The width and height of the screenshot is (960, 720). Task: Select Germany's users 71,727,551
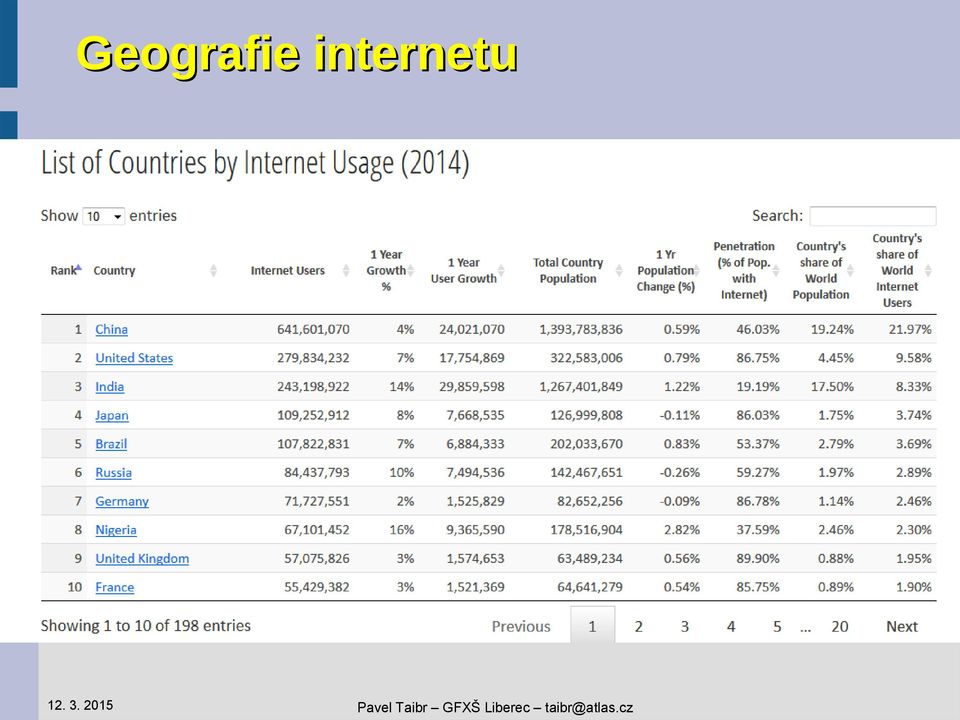(x=317, y=501)
